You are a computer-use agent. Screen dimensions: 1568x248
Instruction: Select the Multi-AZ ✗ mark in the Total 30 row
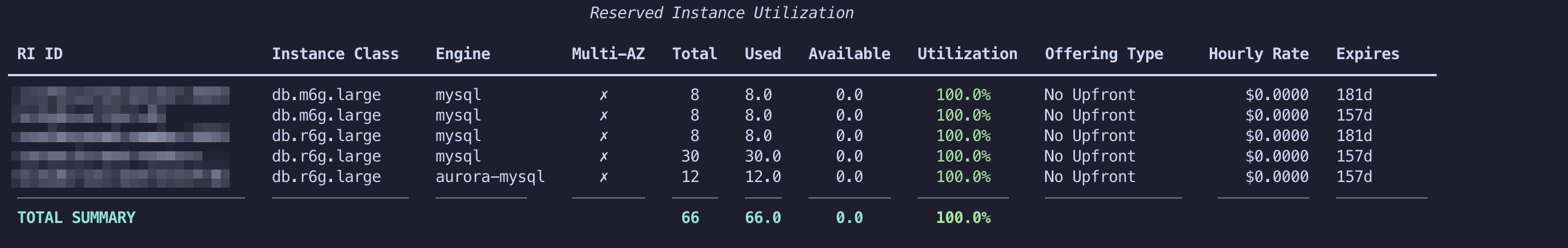click(603, 156)
